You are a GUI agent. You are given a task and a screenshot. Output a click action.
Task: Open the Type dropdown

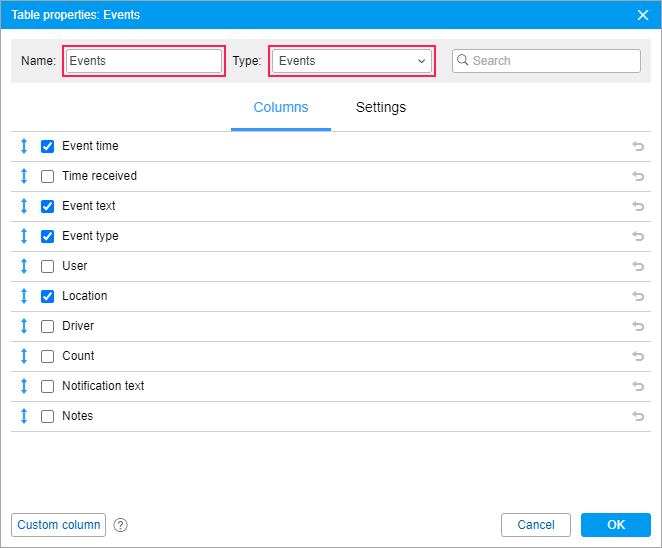(352, 61)
